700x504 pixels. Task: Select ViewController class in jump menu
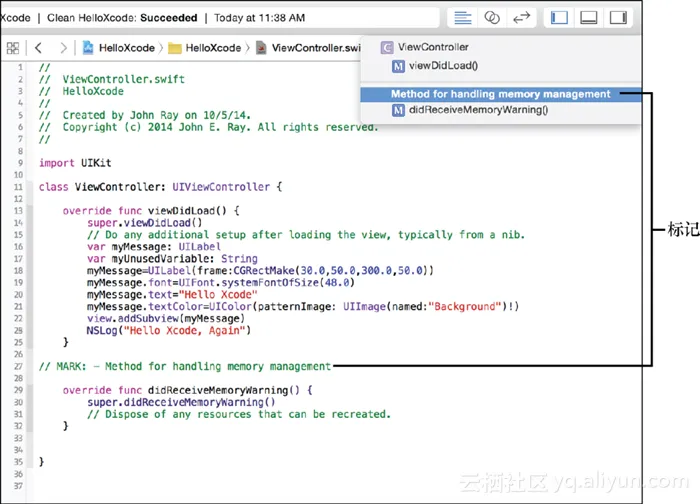click(x=433, y=47)
